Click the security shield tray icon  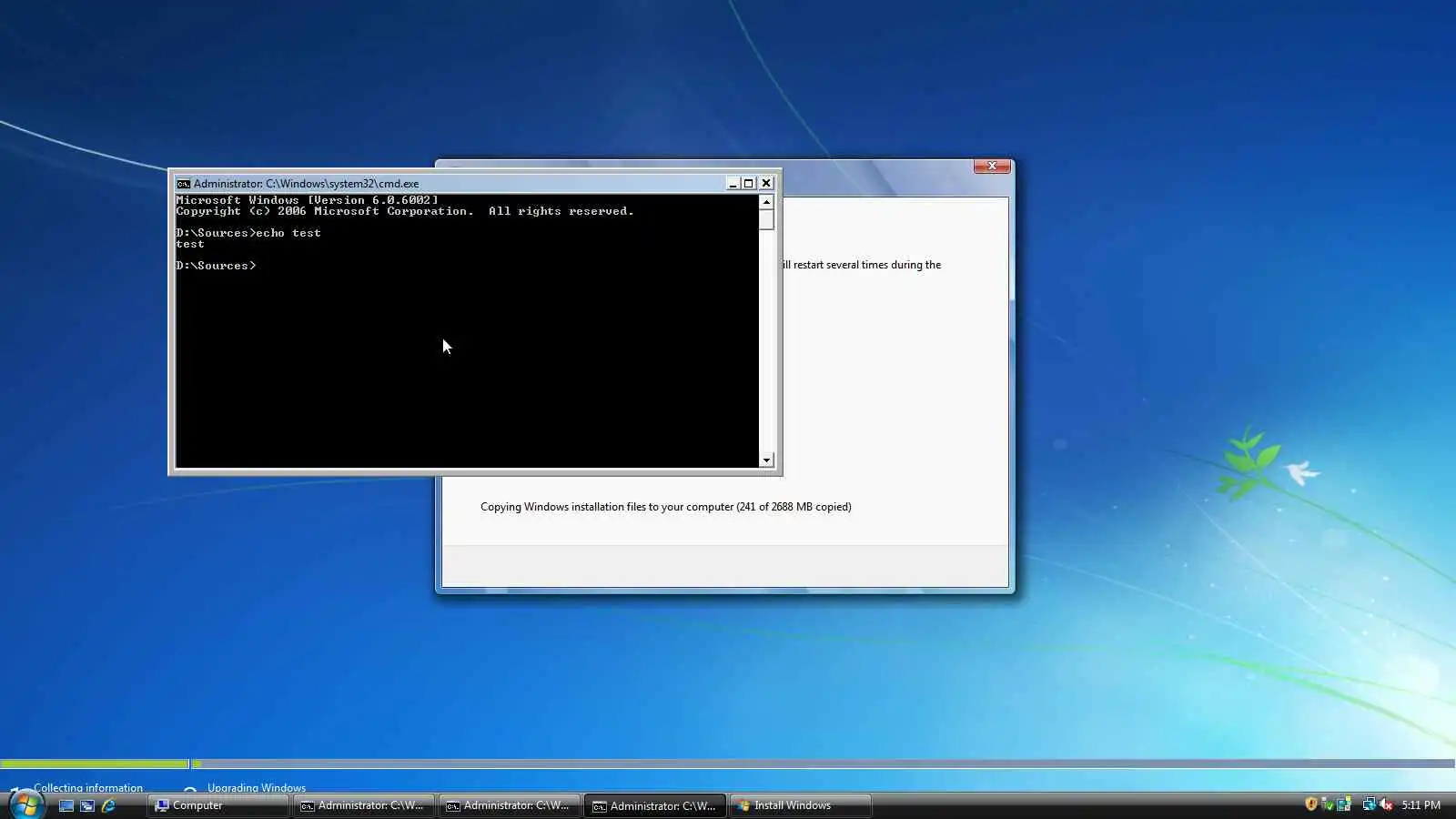coord(1310,804)
